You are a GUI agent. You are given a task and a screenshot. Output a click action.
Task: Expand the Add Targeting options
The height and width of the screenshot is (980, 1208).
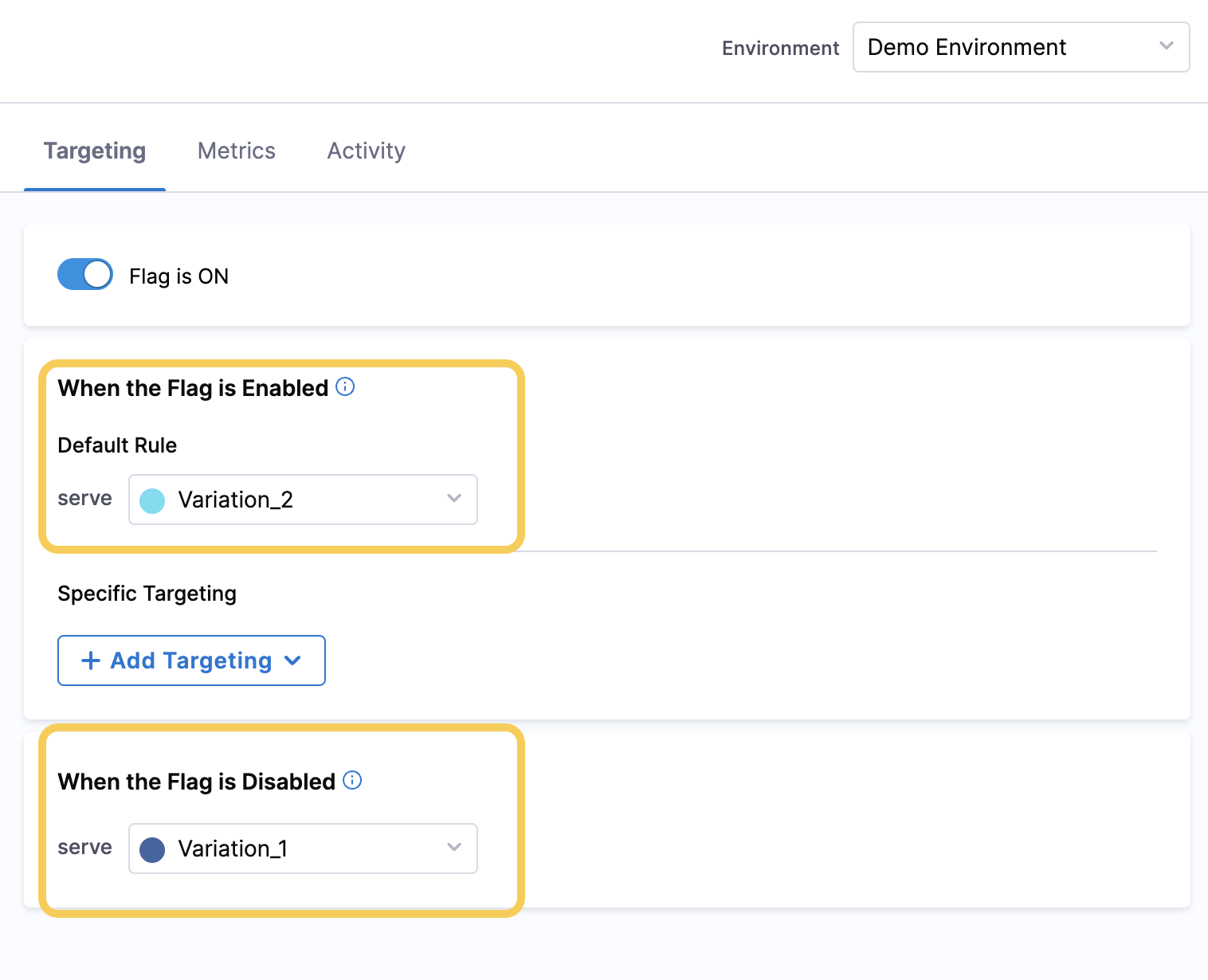tap(191, 661)
